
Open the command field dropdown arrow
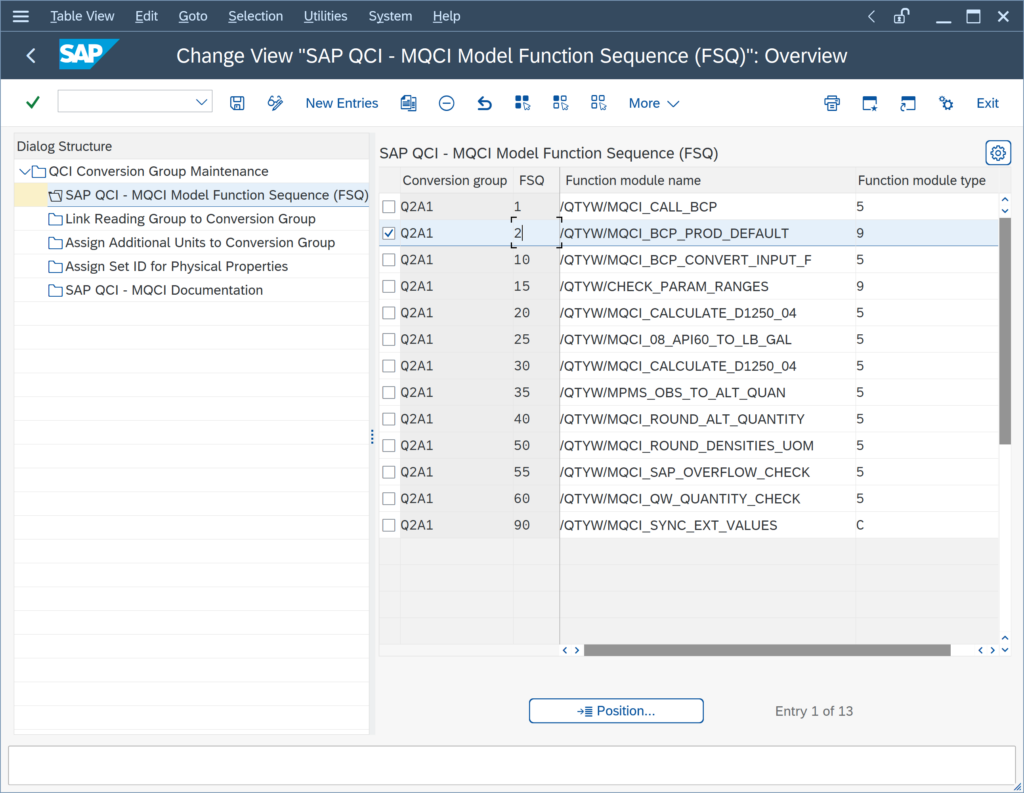tap(201, 102)
